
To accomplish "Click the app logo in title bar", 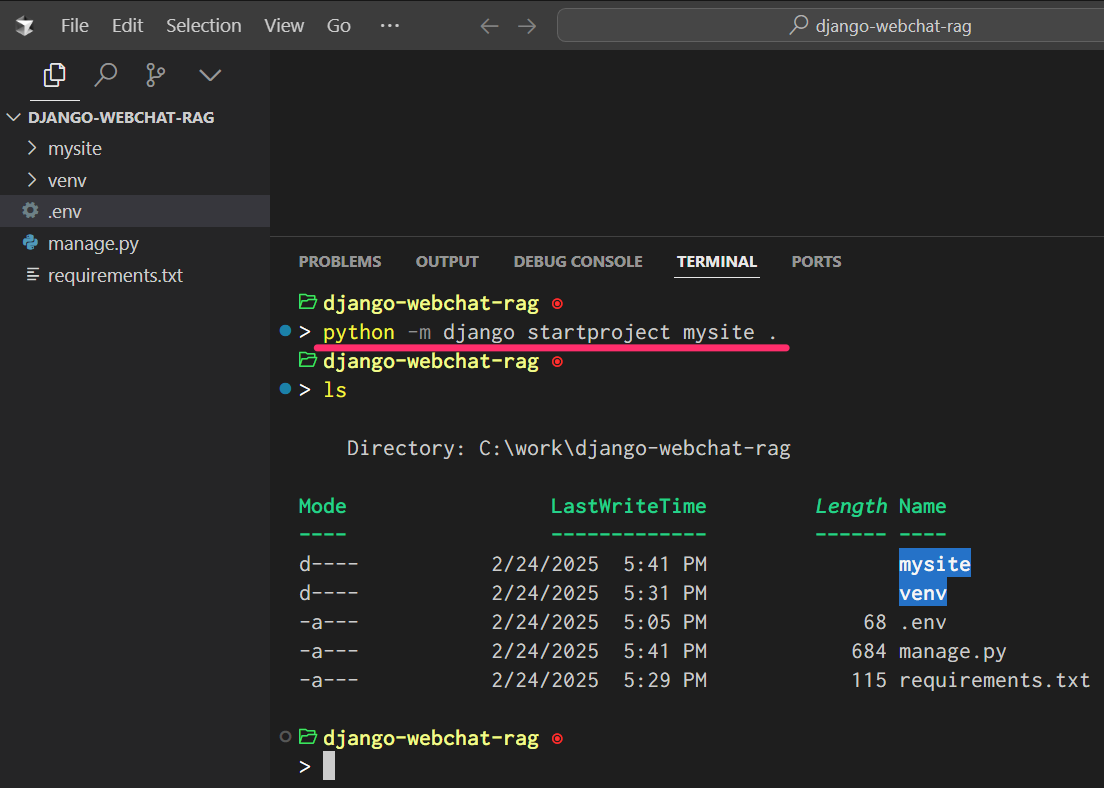I will (25, 26).
